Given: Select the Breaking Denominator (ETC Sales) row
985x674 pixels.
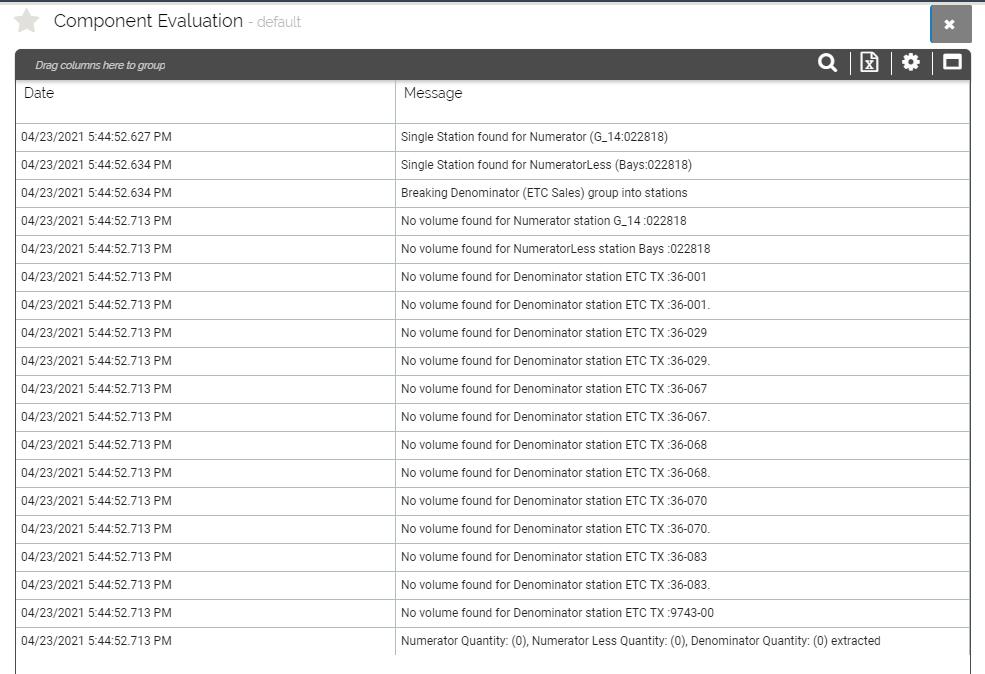Looking at the screenshot, I should (544, 193).
